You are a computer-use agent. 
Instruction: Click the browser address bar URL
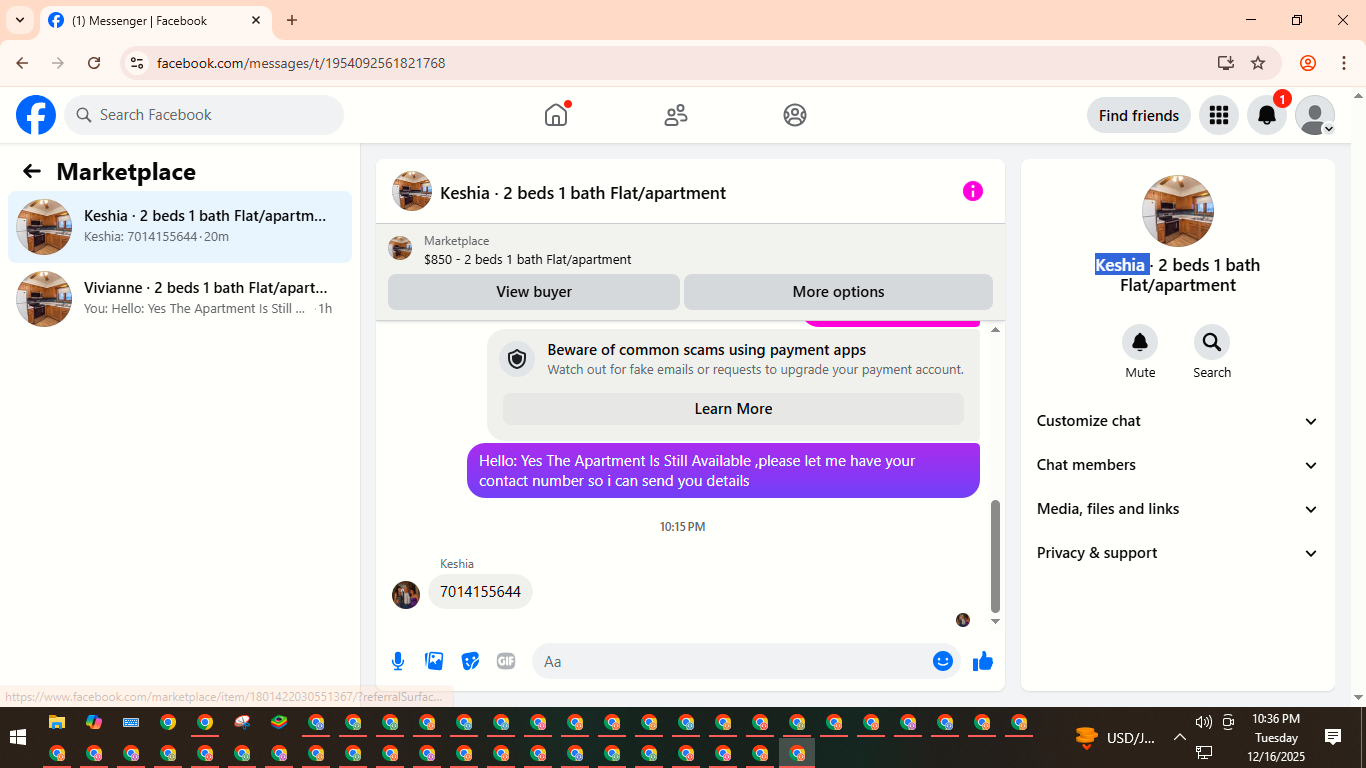pos(301,63)
